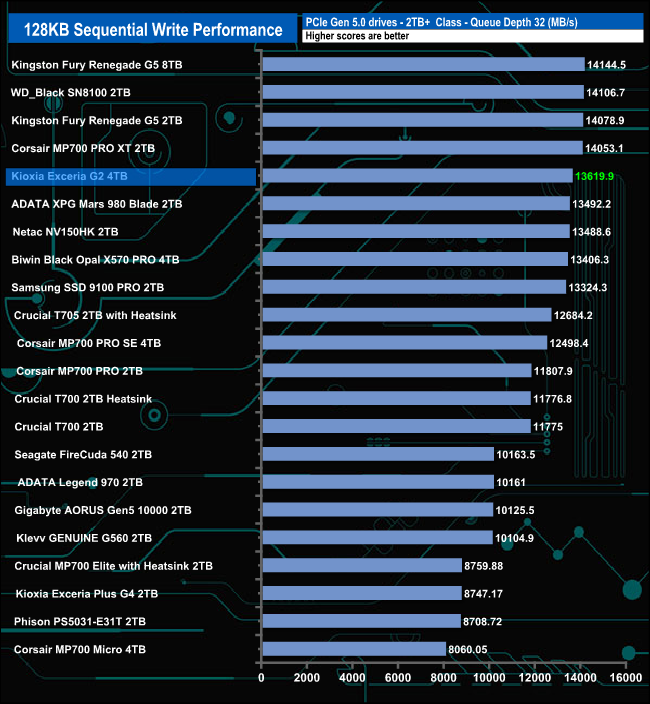Click the Corsair MP700 Micro 4TB bar
Image resolution: width=650 pixels, height=704 pixels.
pyautogui.click(x=354, y=649)
